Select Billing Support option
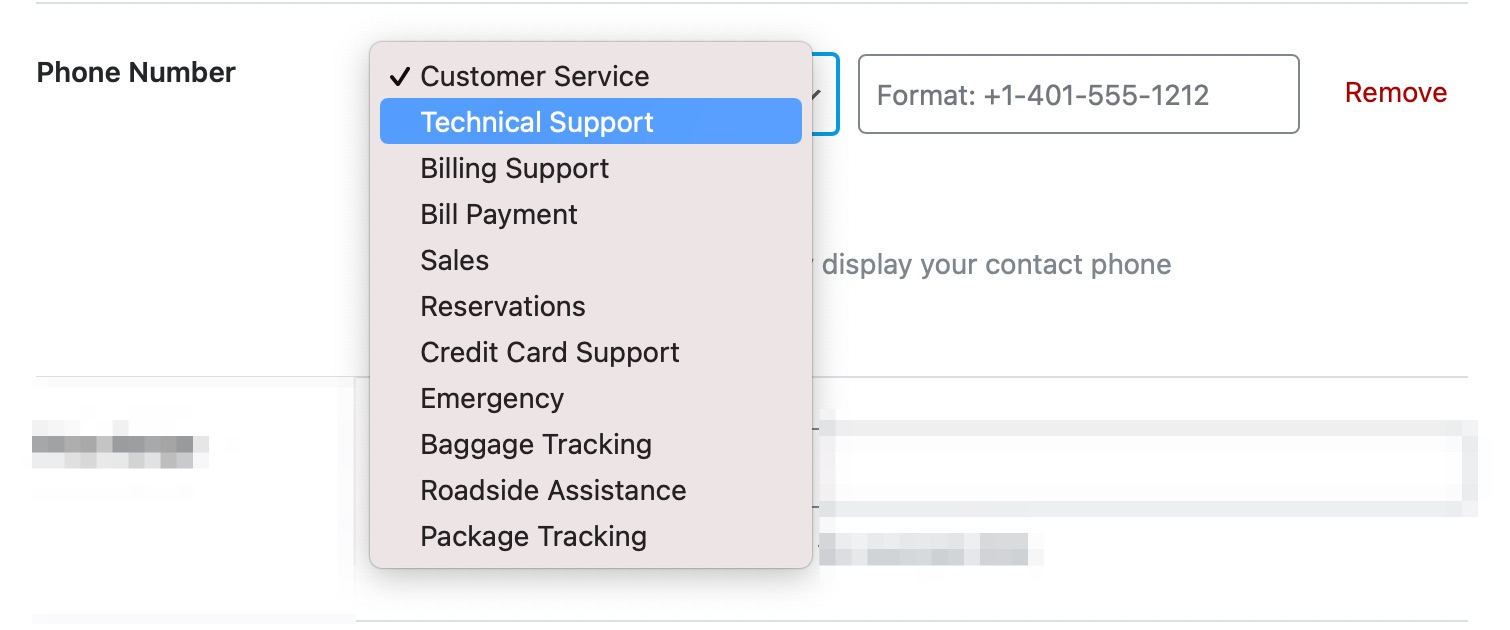The height and width of the screenshot is (630, 1510). 590,168
